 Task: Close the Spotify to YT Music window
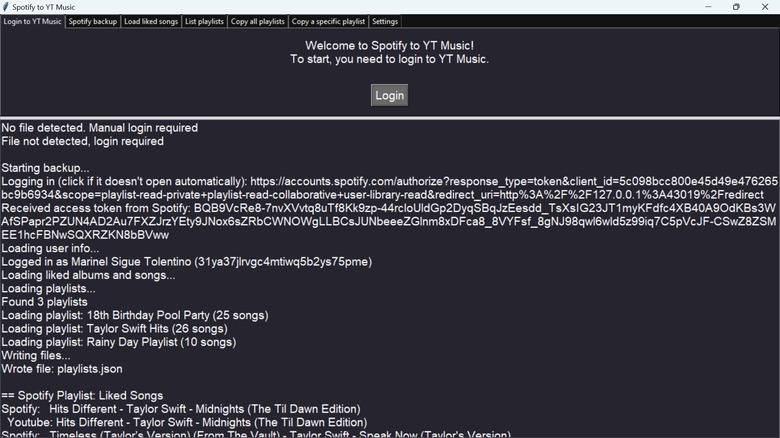pos(765,7)
